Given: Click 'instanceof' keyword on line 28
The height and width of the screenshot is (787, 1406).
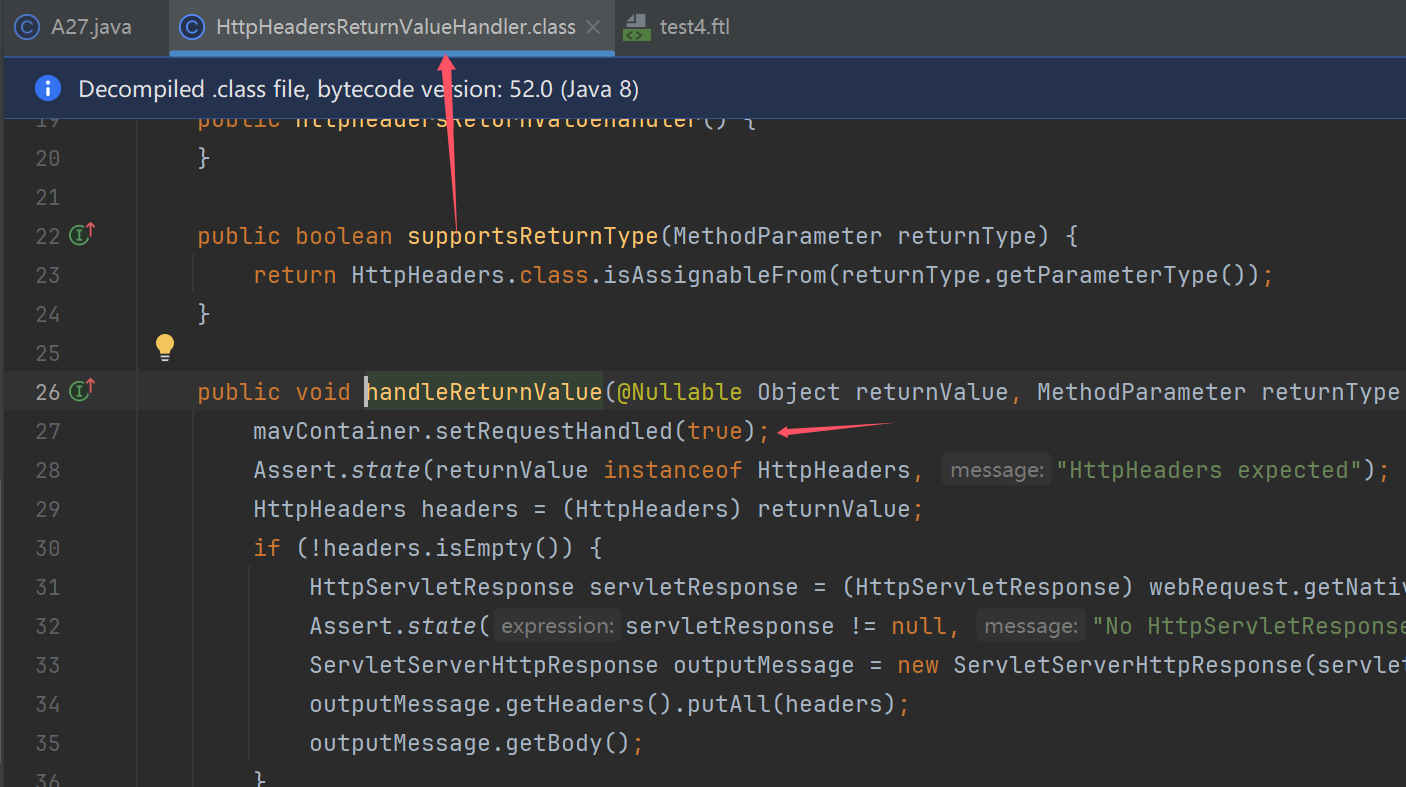Looking at the screenshot, I should click(673, 470).
